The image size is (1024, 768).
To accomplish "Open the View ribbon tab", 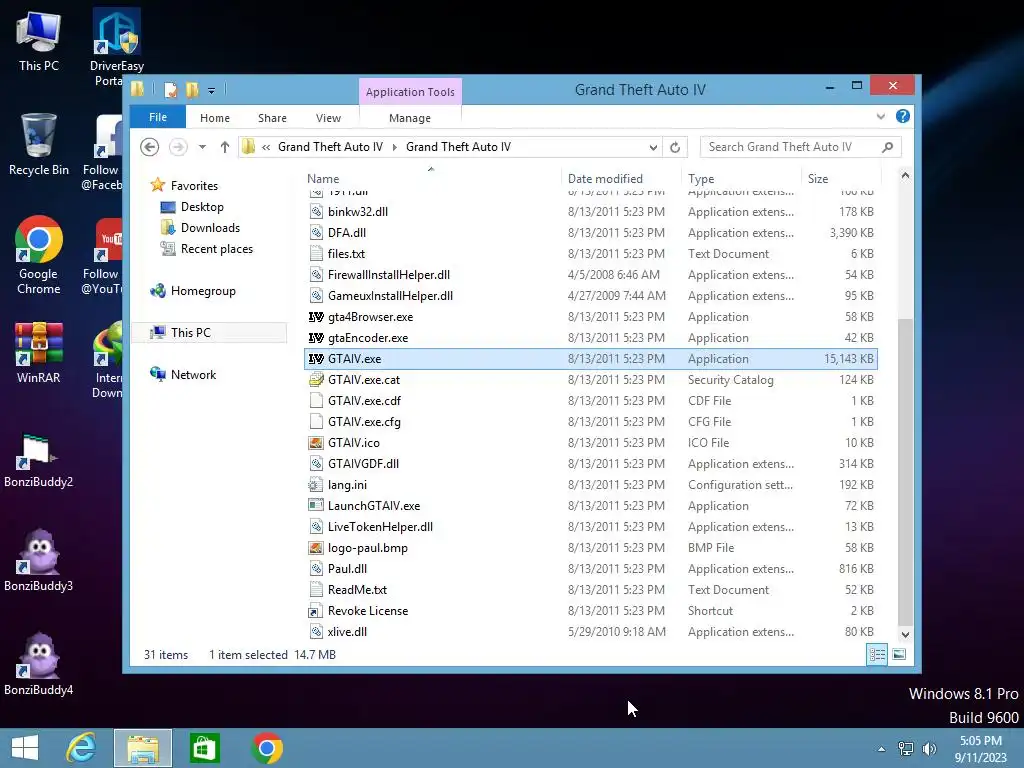I will [328, 118].
